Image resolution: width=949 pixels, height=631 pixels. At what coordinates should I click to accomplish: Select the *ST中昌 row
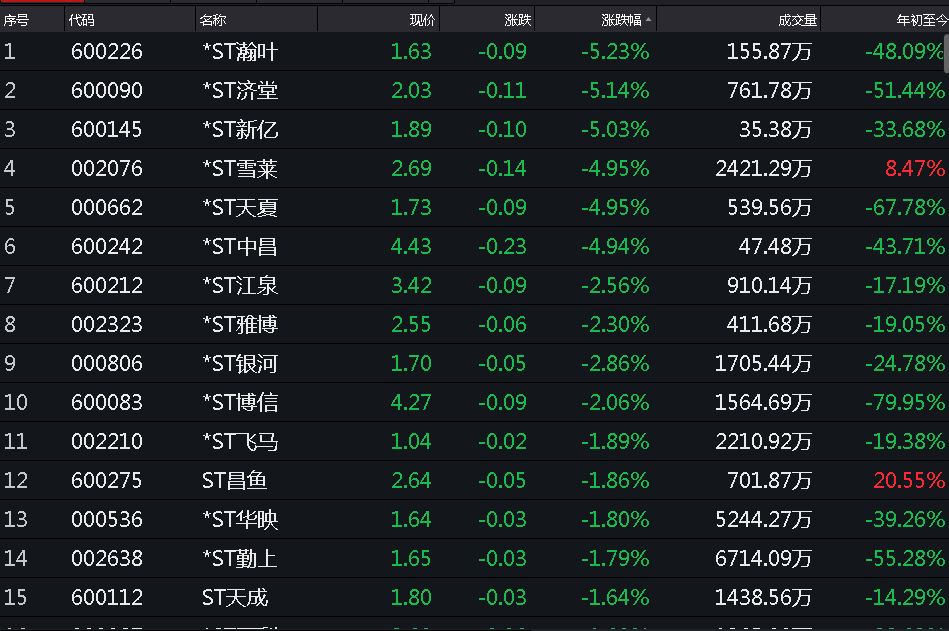point(239,247)
